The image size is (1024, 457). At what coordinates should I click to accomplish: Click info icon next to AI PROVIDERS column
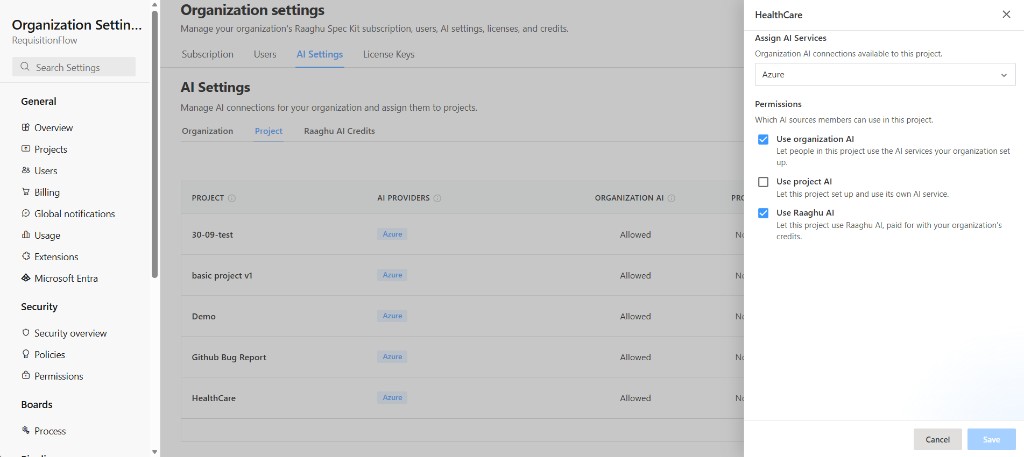[438, 198]
